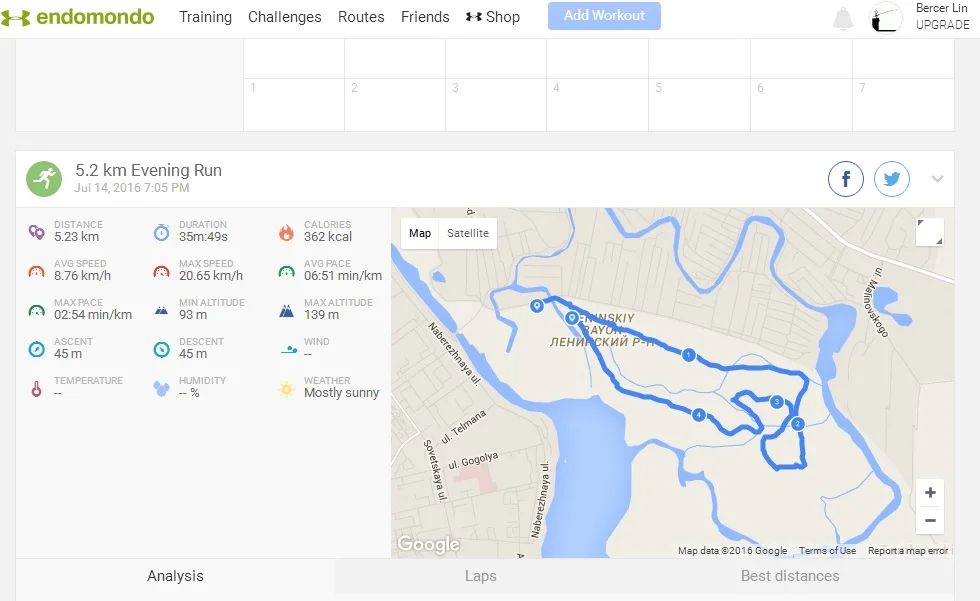The image size is (980, 601).
Task: Open the Training menu
Action: coord(205,17)
